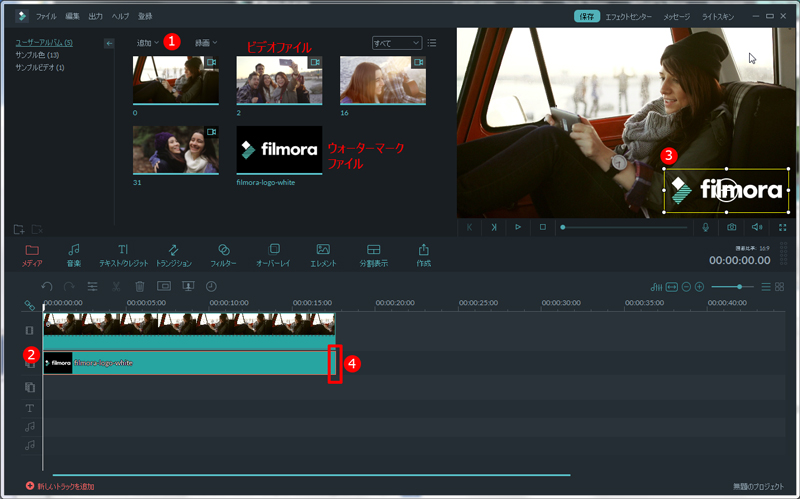Select video thumbnail labeled 0
The width and height of the screenshot is (800, 499).
[176, 80]
